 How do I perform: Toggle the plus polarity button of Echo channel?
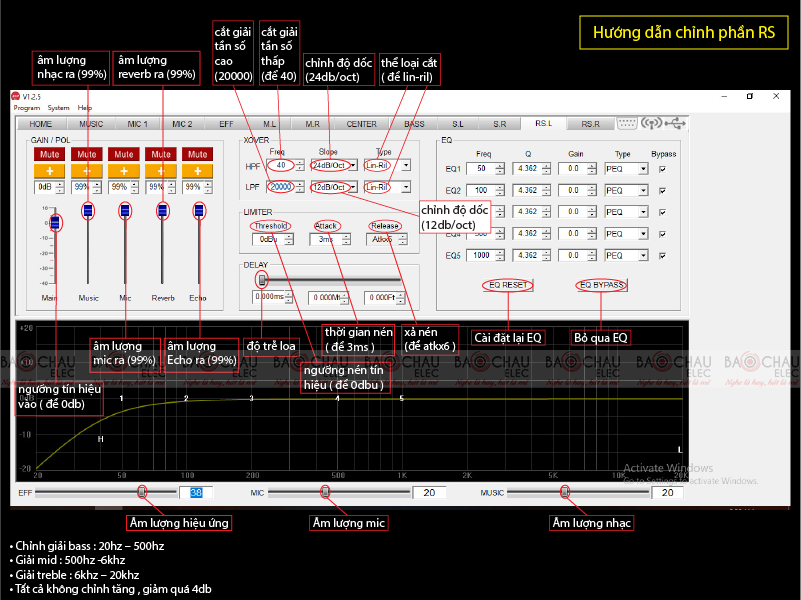(x=197, y=171)
